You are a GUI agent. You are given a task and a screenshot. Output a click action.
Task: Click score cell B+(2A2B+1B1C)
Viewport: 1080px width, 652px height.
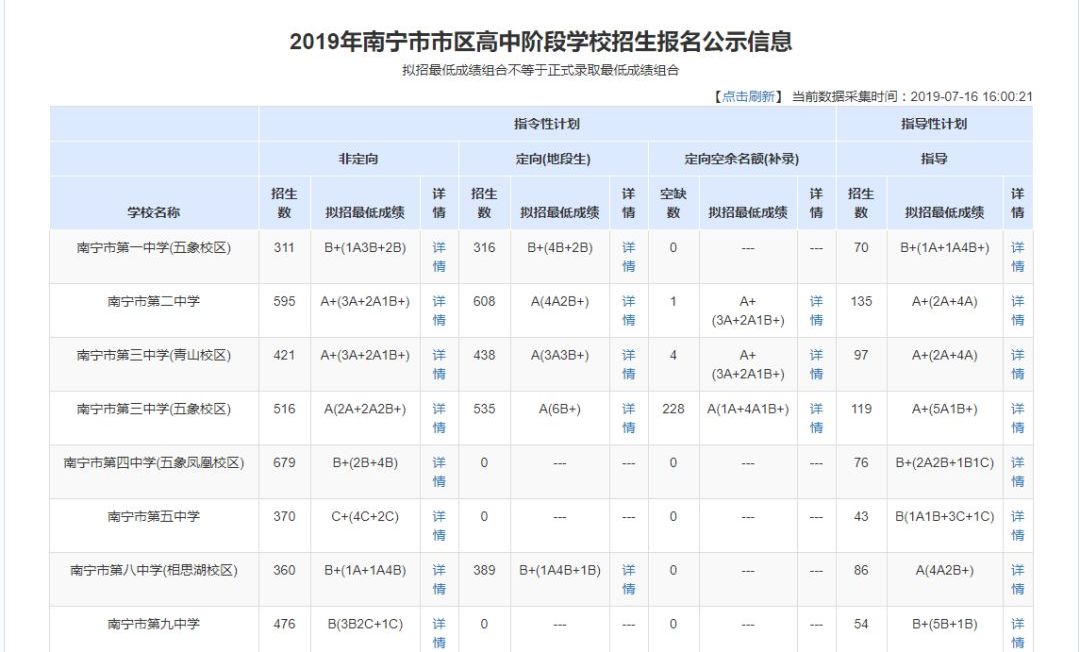point(944,463)
